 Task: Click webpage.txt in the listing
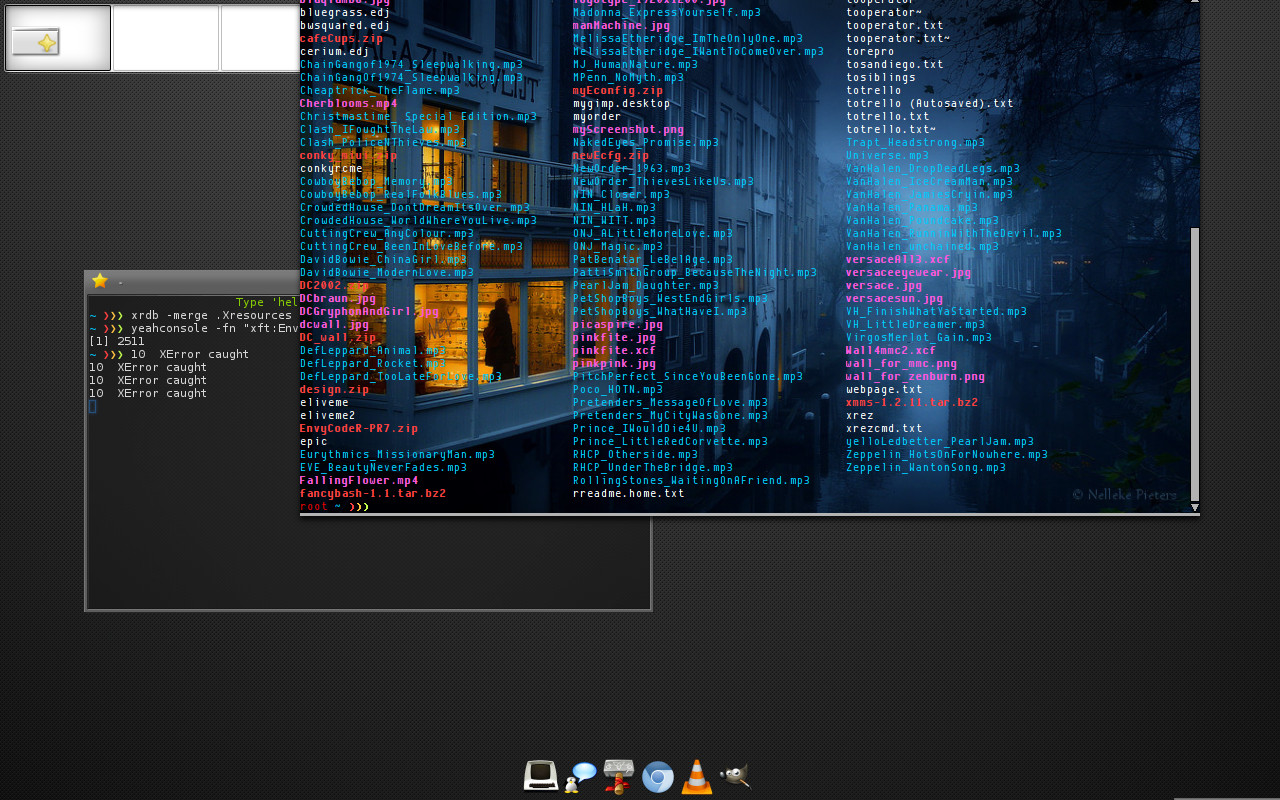(884, 389)
